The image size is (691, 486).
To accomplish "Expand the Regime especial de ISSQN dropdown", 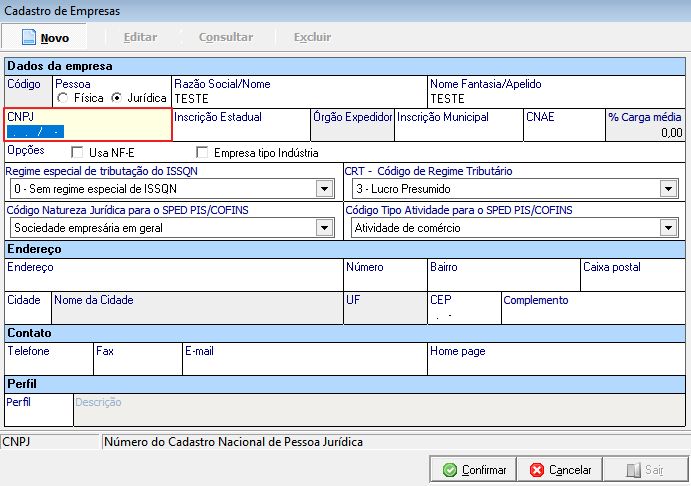I will pos(323,189).
